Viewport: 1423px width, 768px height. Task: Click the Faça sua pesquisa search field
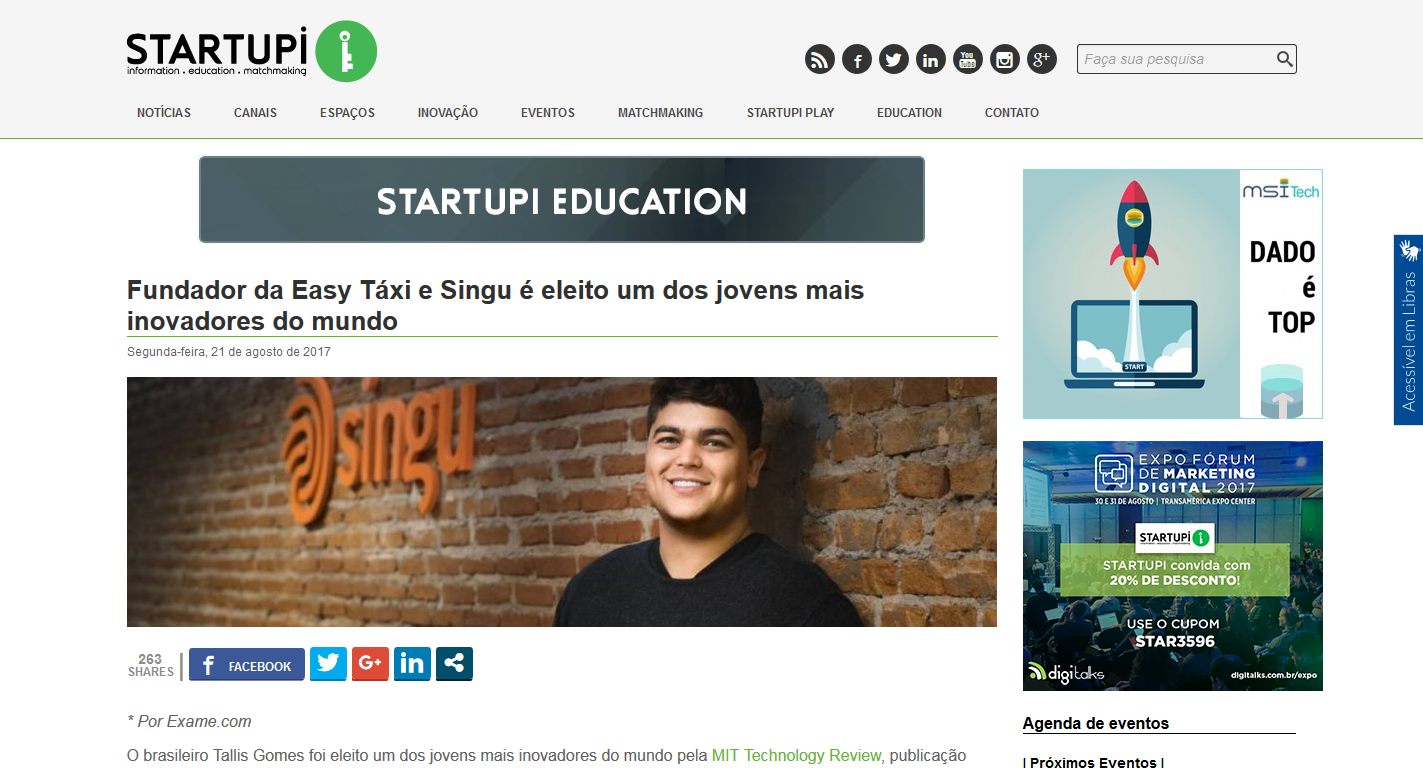pyautogui.click(x=1176, y=59)
